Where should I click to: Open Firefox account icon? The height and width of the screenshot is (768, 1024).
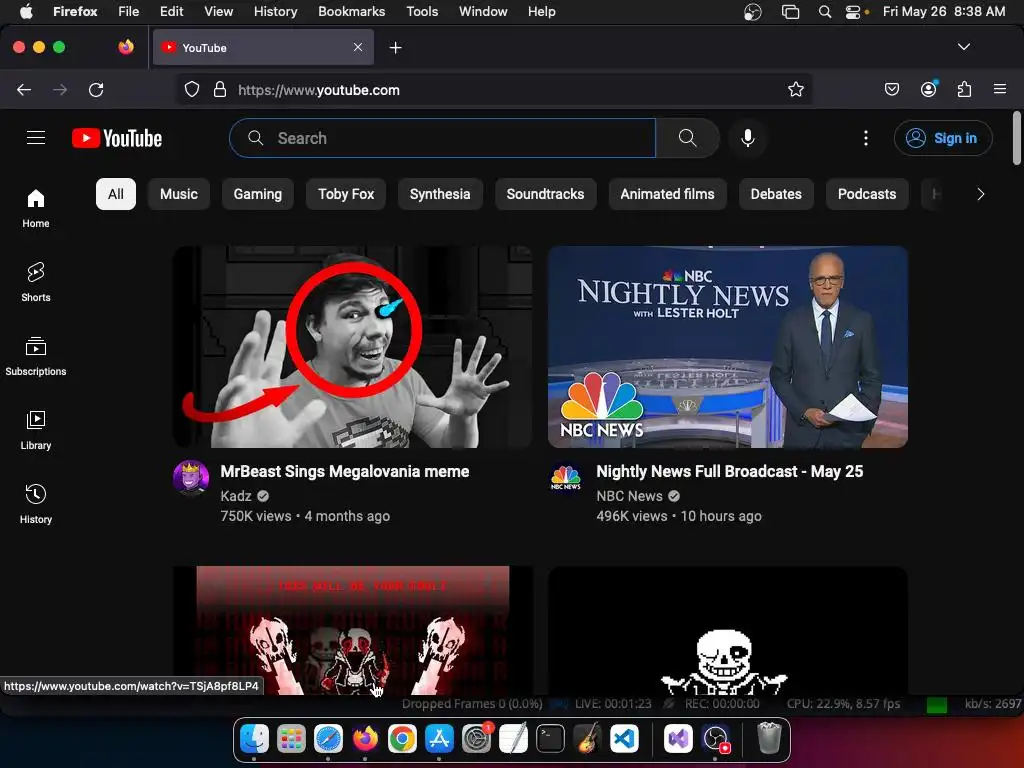929,89
